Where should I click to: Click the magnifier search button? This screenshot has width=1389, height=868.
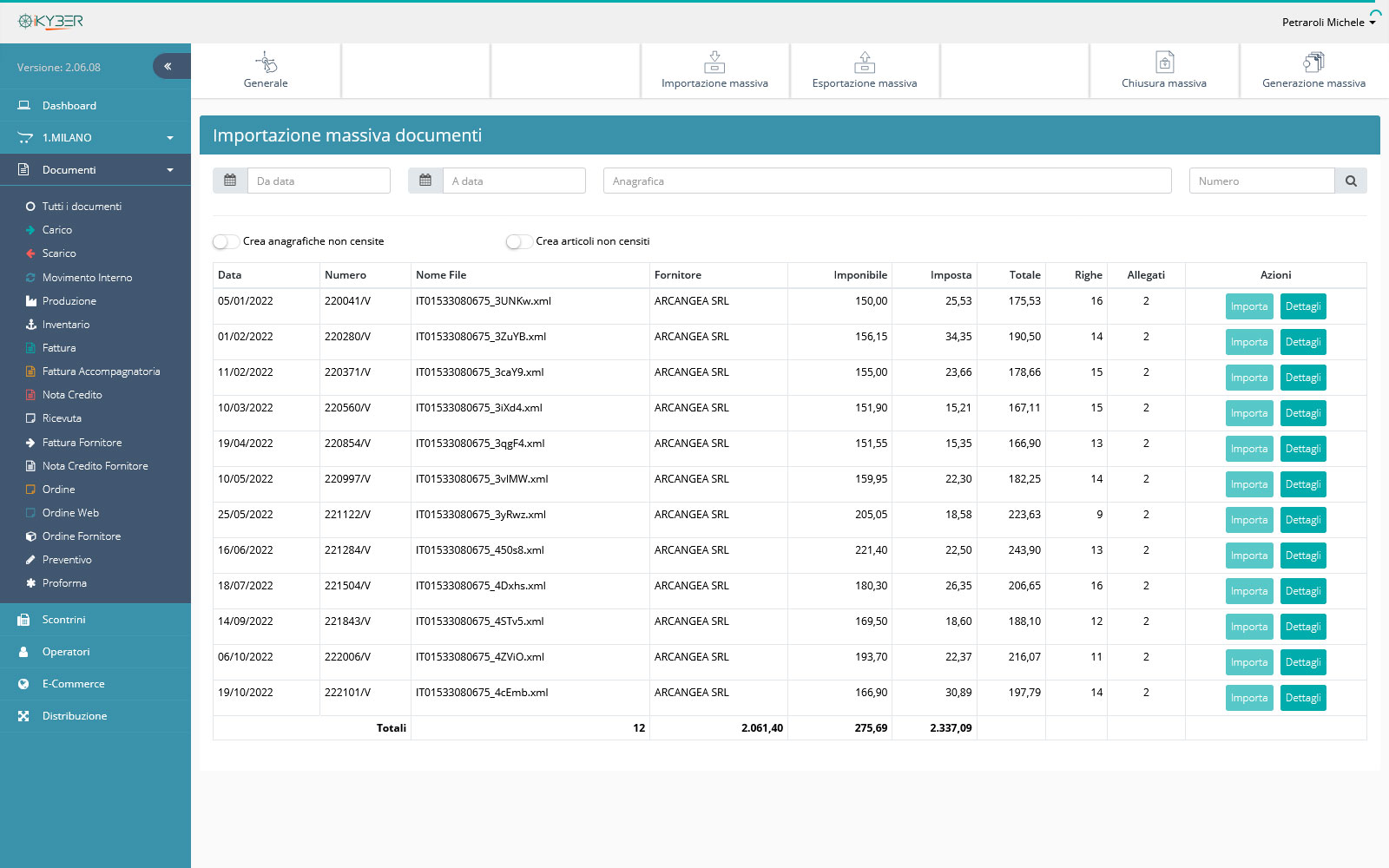coord(1351,181)
